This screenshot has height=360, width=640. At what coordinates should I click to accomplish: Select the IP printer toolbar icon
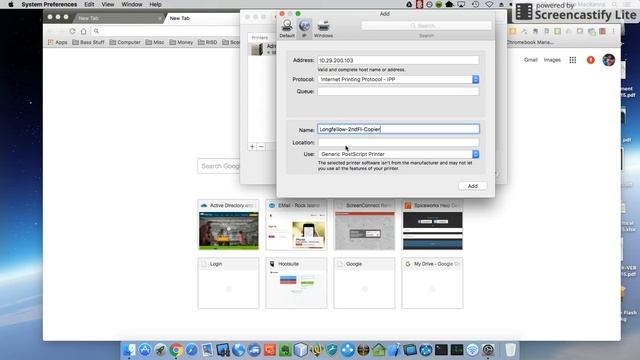point(304,28)
